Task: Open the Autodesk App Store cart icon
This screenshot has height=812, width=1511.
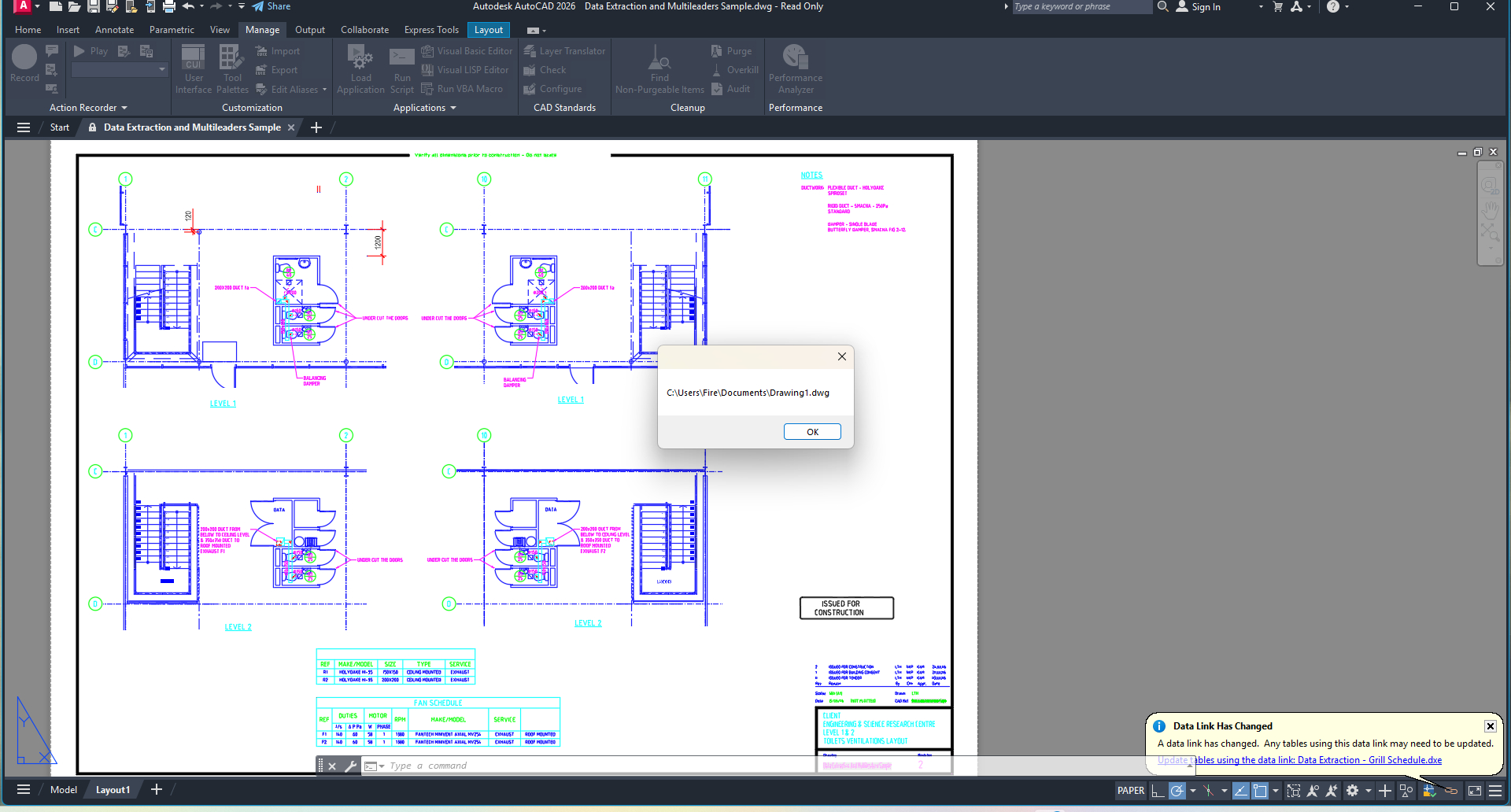Action: click(x=1278, y=6)
